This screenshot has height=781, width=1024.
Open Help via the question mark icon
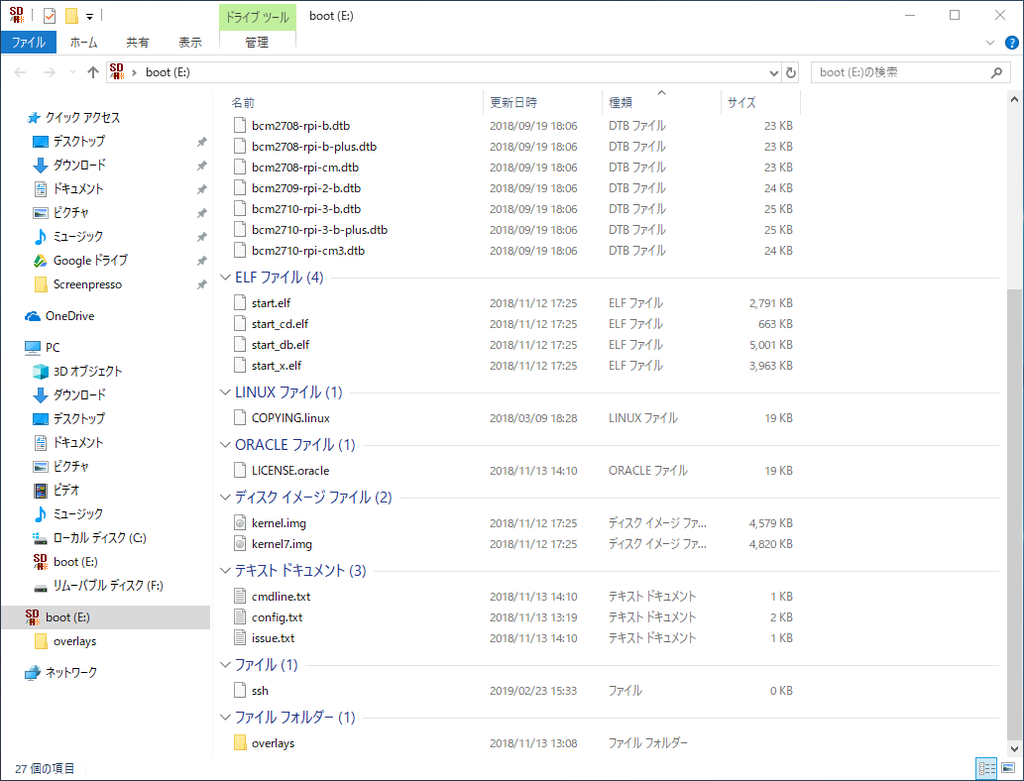(1011, 42)
